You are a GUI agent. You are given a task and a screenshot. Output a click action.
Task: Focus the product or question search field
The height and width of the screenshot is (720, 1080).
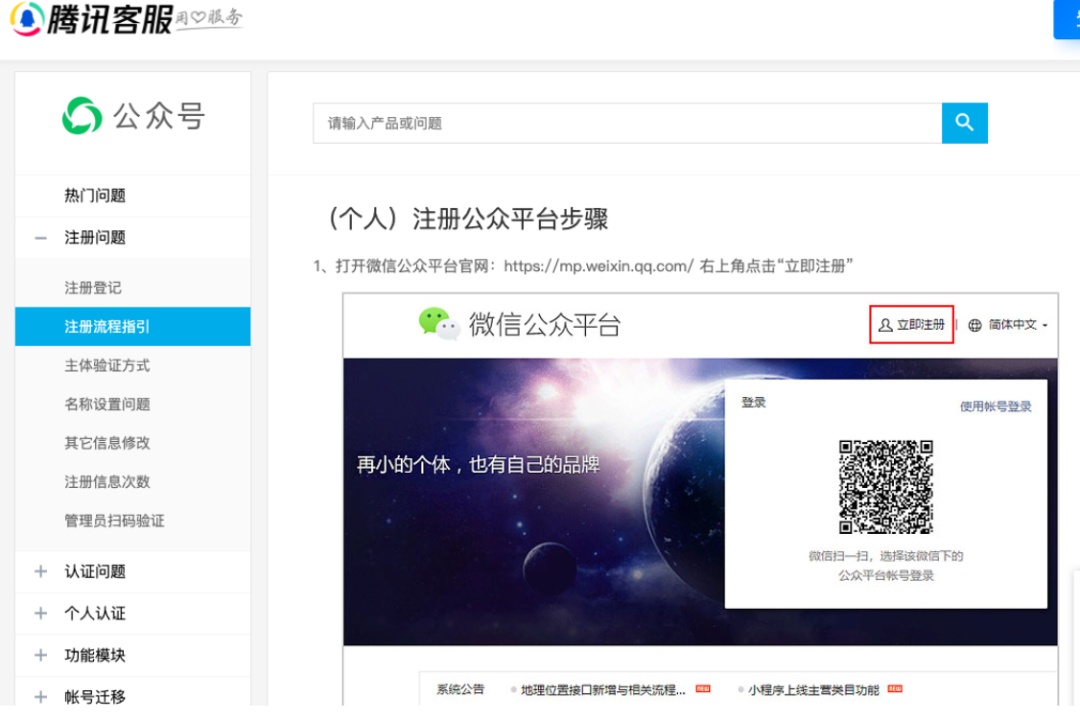click(x=627, y=123)
